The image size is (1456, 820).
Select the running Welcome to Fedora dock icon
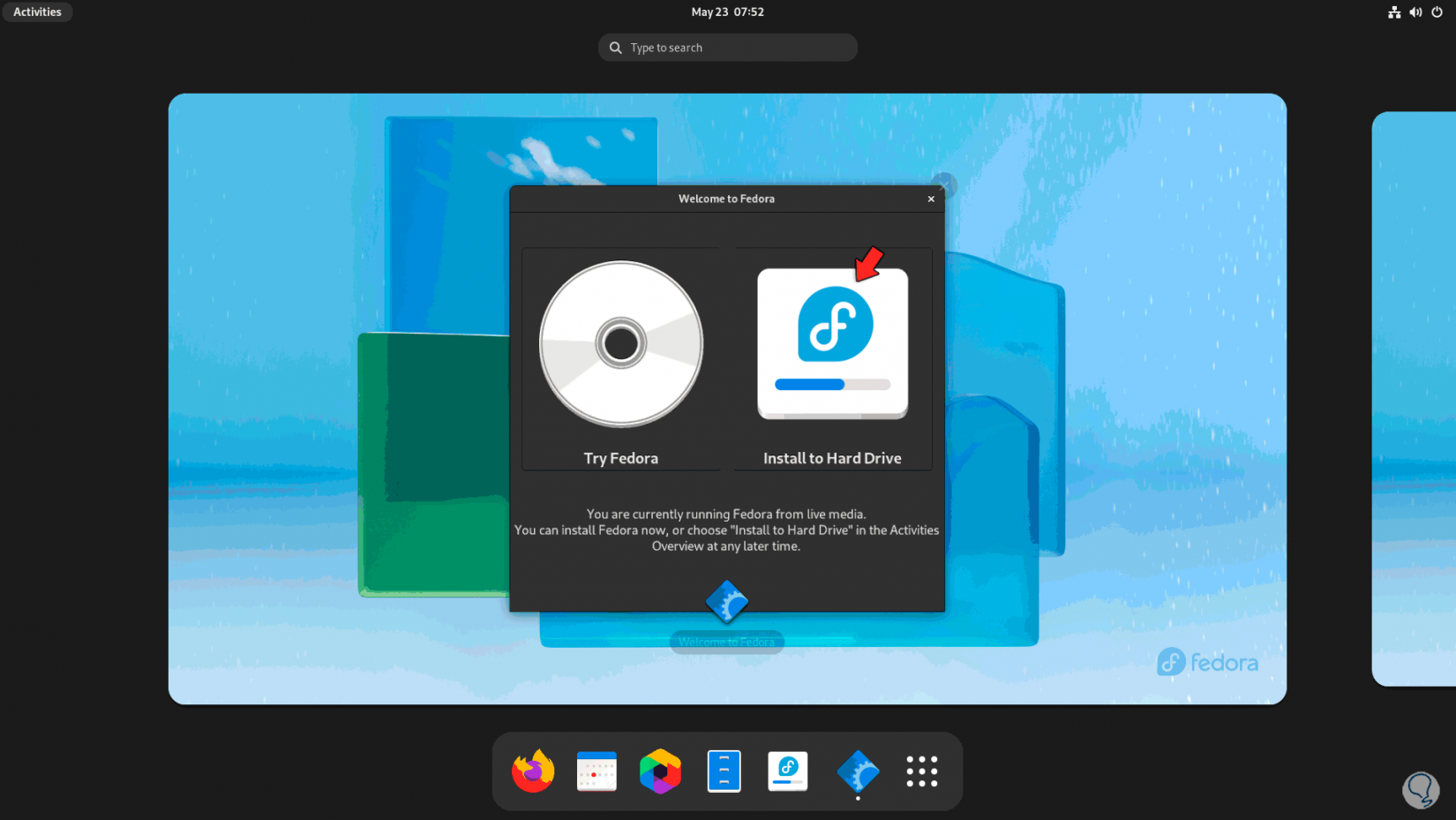858,771
